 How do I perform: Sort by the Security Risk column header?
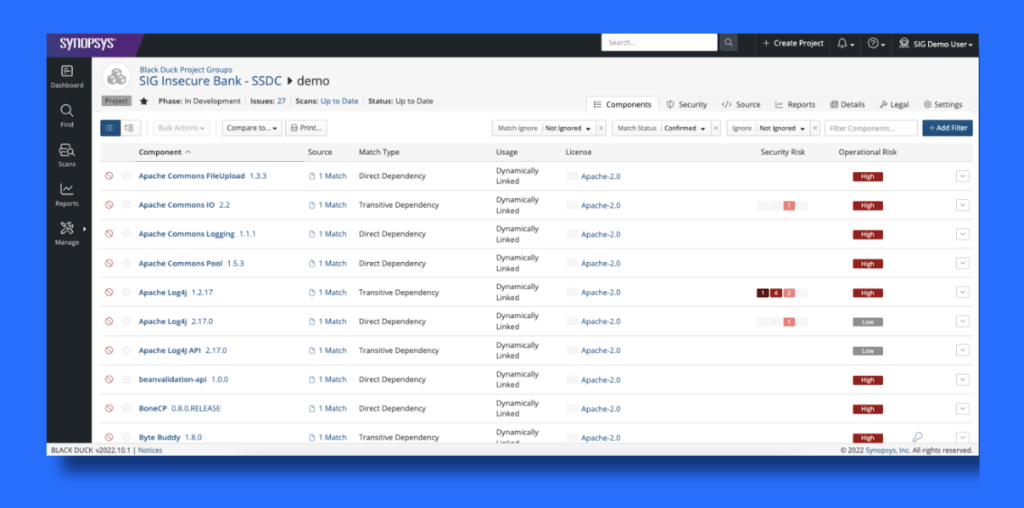click(783, 152)
